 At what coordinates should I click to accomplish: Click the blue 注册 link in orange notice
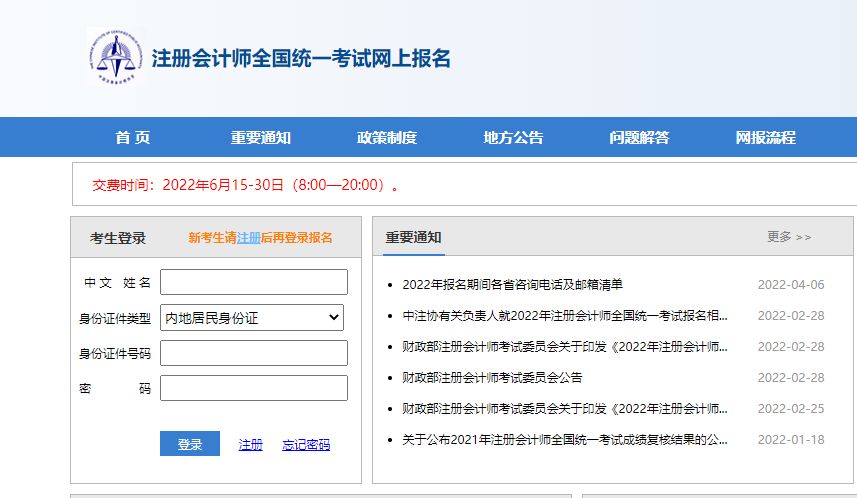pos(248,238)
